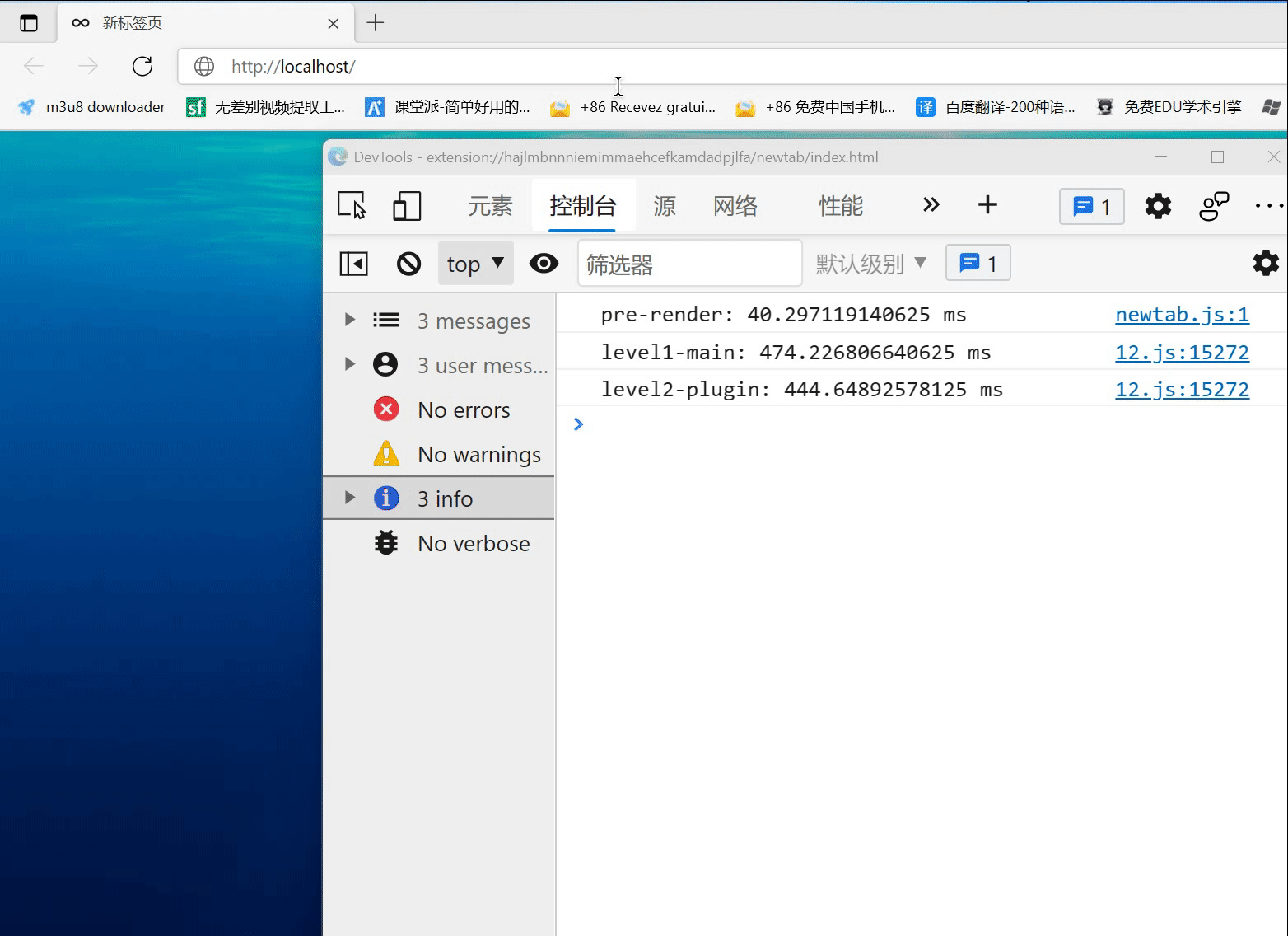Click the feedback person icon
Screen dimensions: 1288x936
(1213, 206)
